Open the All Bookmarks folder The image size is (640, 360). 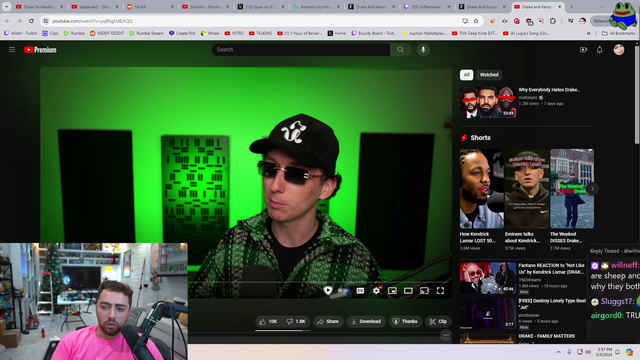pos(618,33)
